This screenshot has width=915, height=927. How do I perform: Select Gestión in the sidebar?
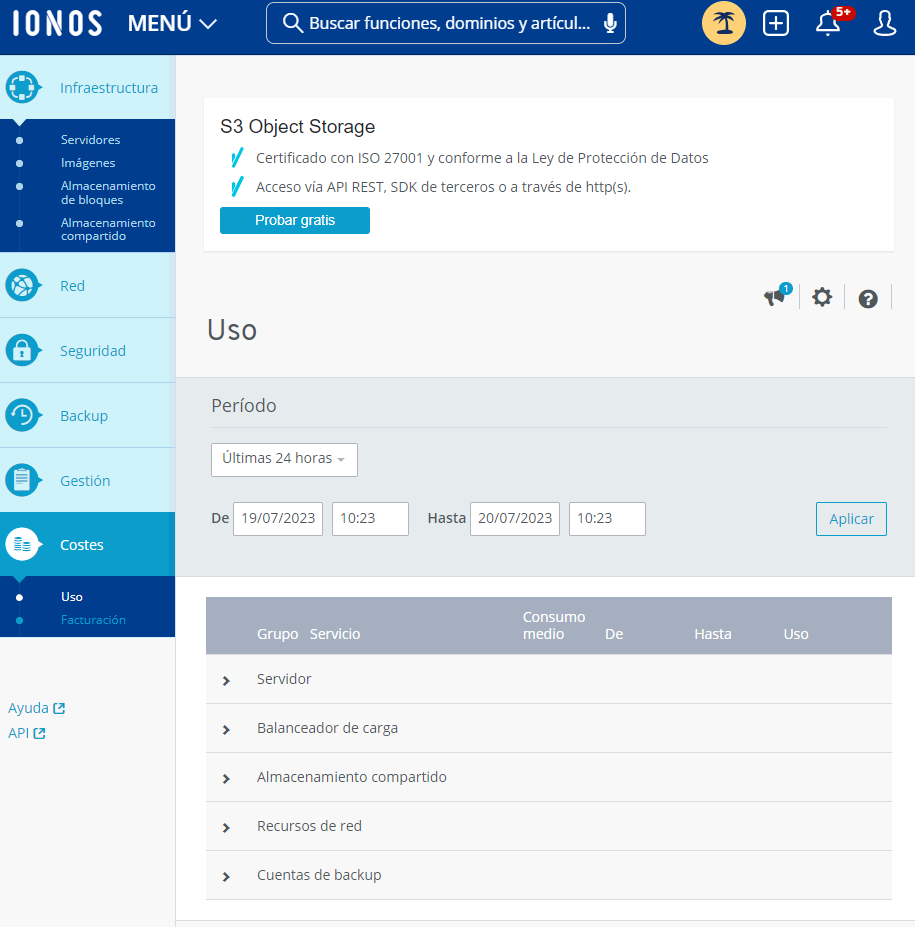[87, 481]
